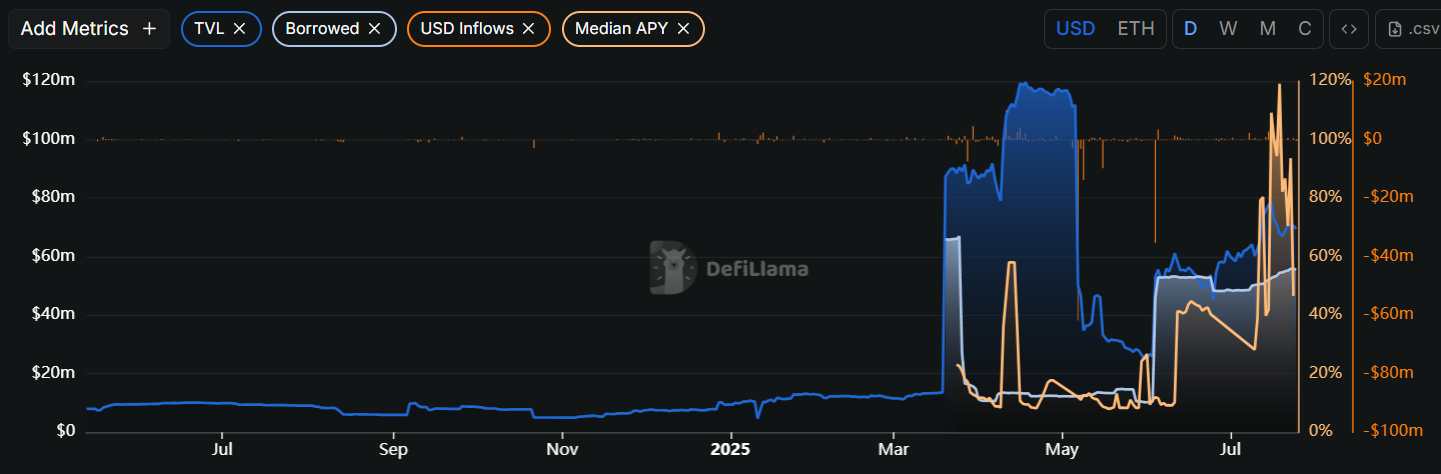Choose weekly interval W
This screenshot has height=474, width=1441.
click(x=1228, y=29)
